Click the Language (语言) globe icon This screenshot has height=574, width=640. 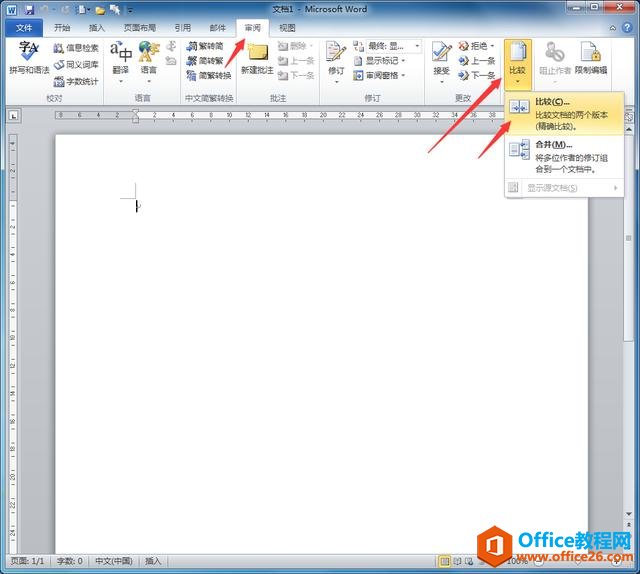tap(148, 52)
